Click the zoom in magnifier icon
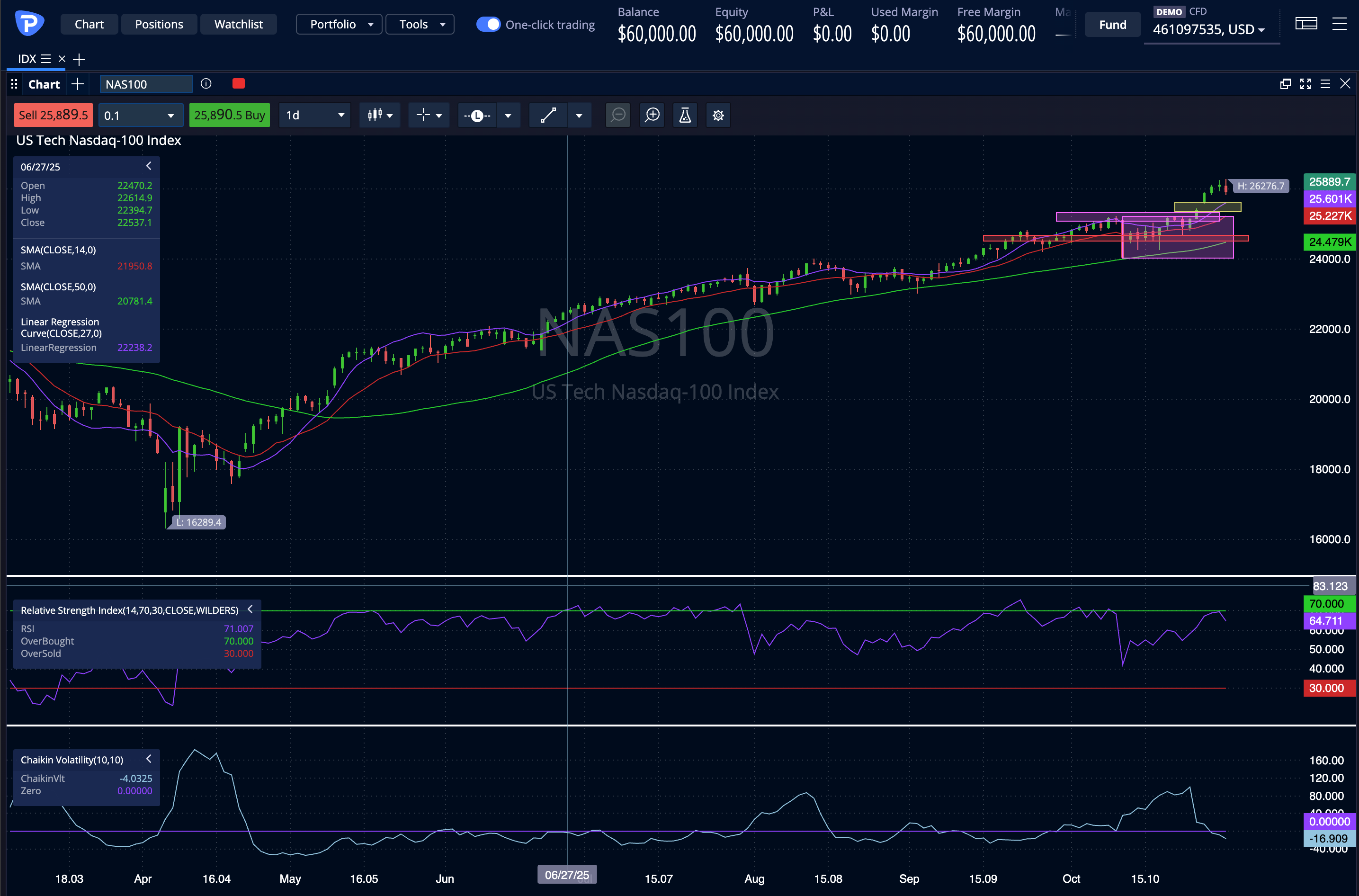 651,115
